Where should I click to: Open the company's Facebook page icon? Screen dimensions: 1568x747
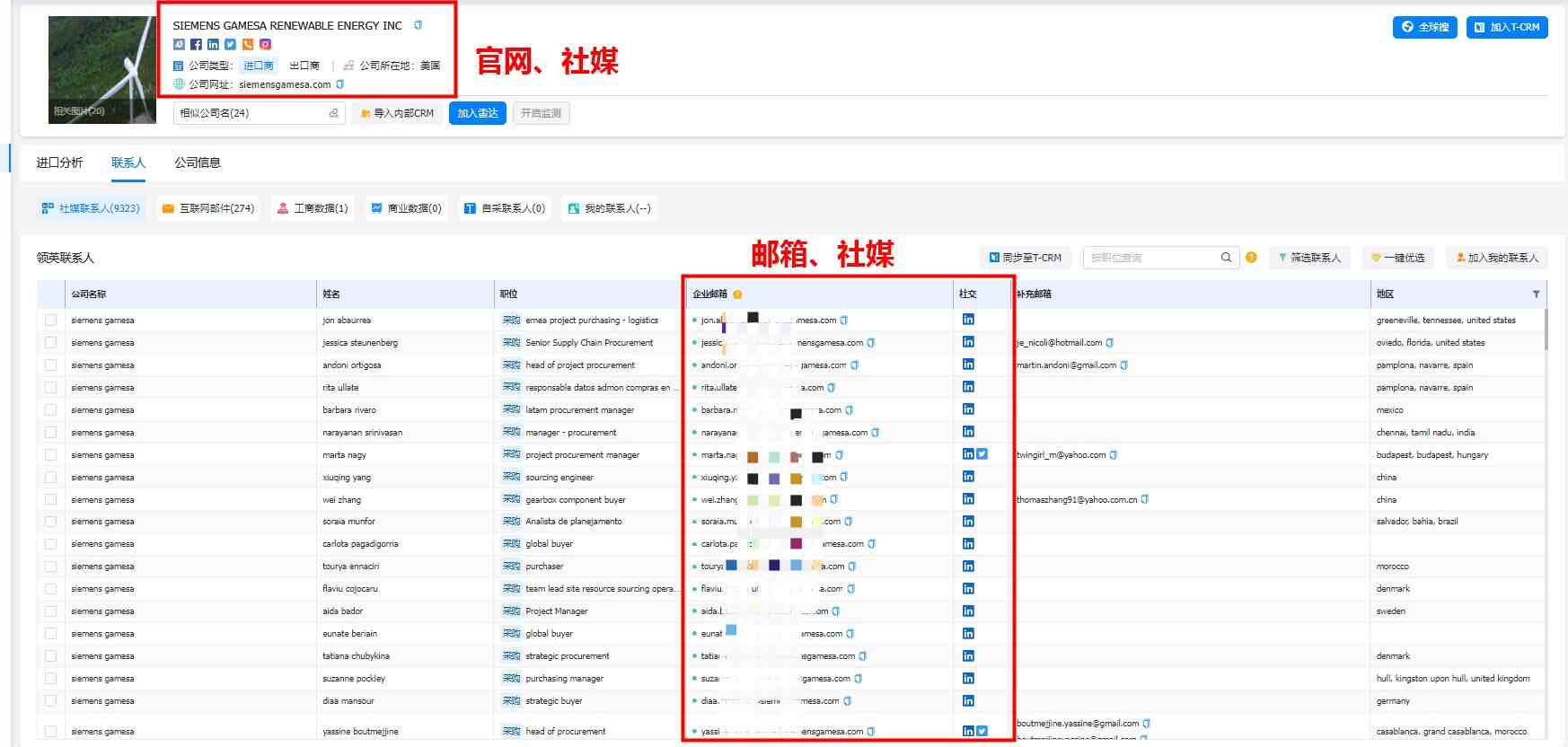[196, 44]
